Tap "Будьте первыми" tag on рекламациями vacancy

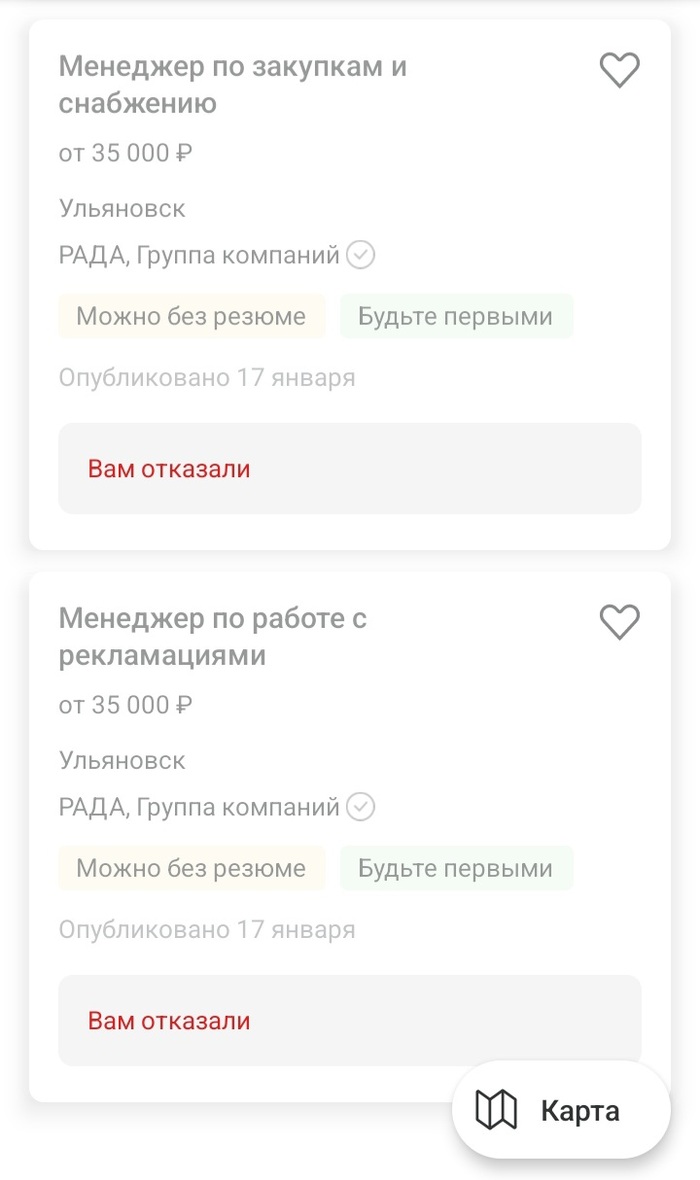[455, 869]
